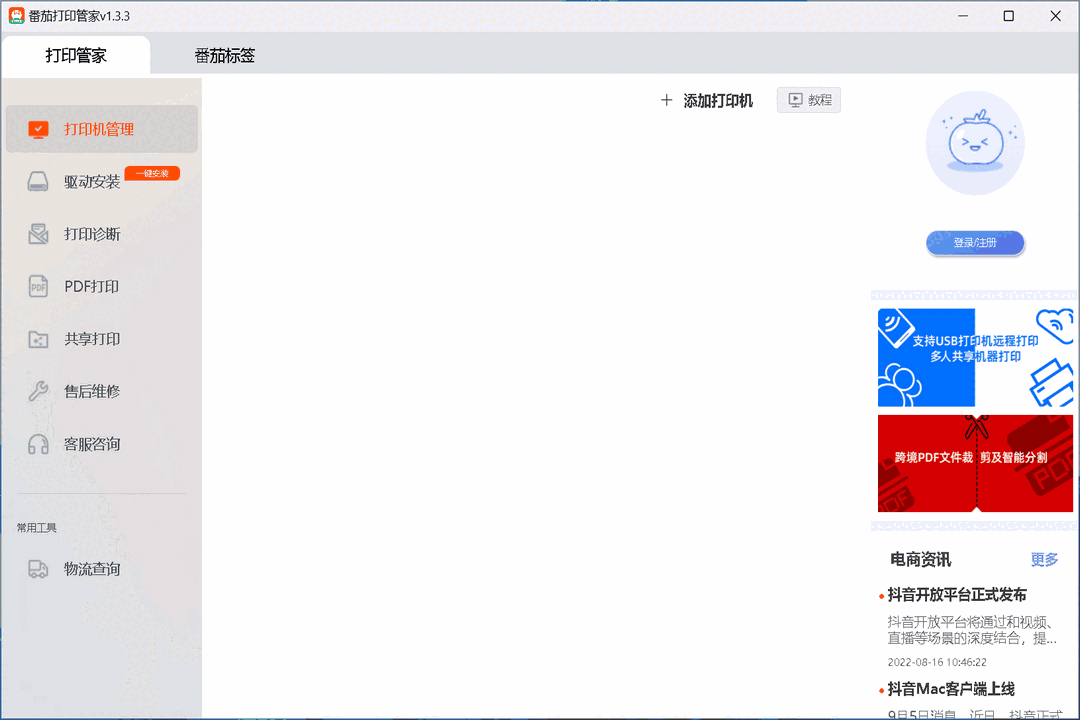Select 售后维修 after-sales repair
1080x720 pixels.
(90, 391)
